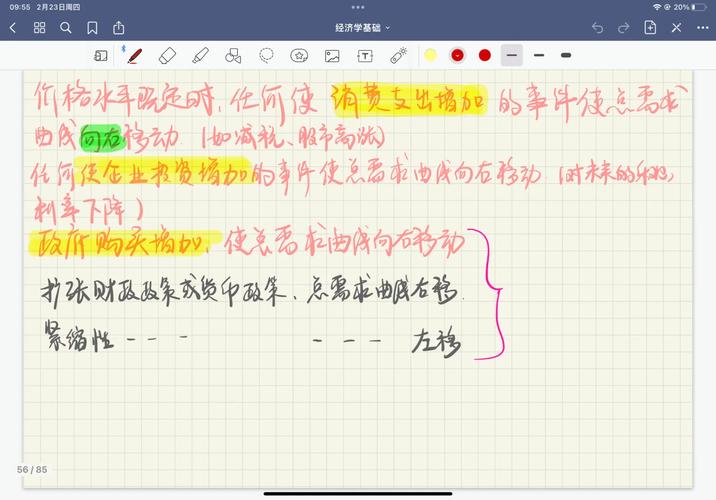Select the thinnest stroke width

pos(511,55)
